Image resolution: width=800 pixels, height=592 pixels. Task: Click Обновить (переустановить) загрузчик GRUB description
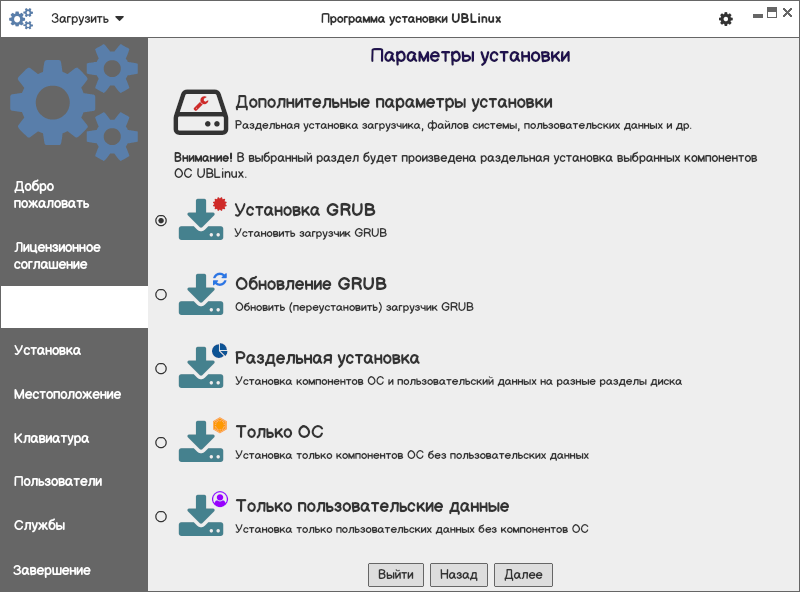354,307
